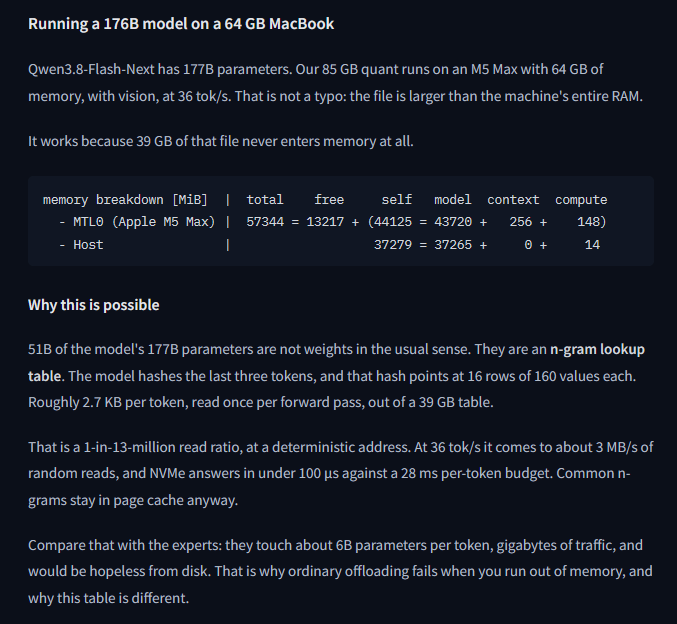Click the 'model' column header in code
Viewport: 677px width, 624px height.
pos(452,200)
